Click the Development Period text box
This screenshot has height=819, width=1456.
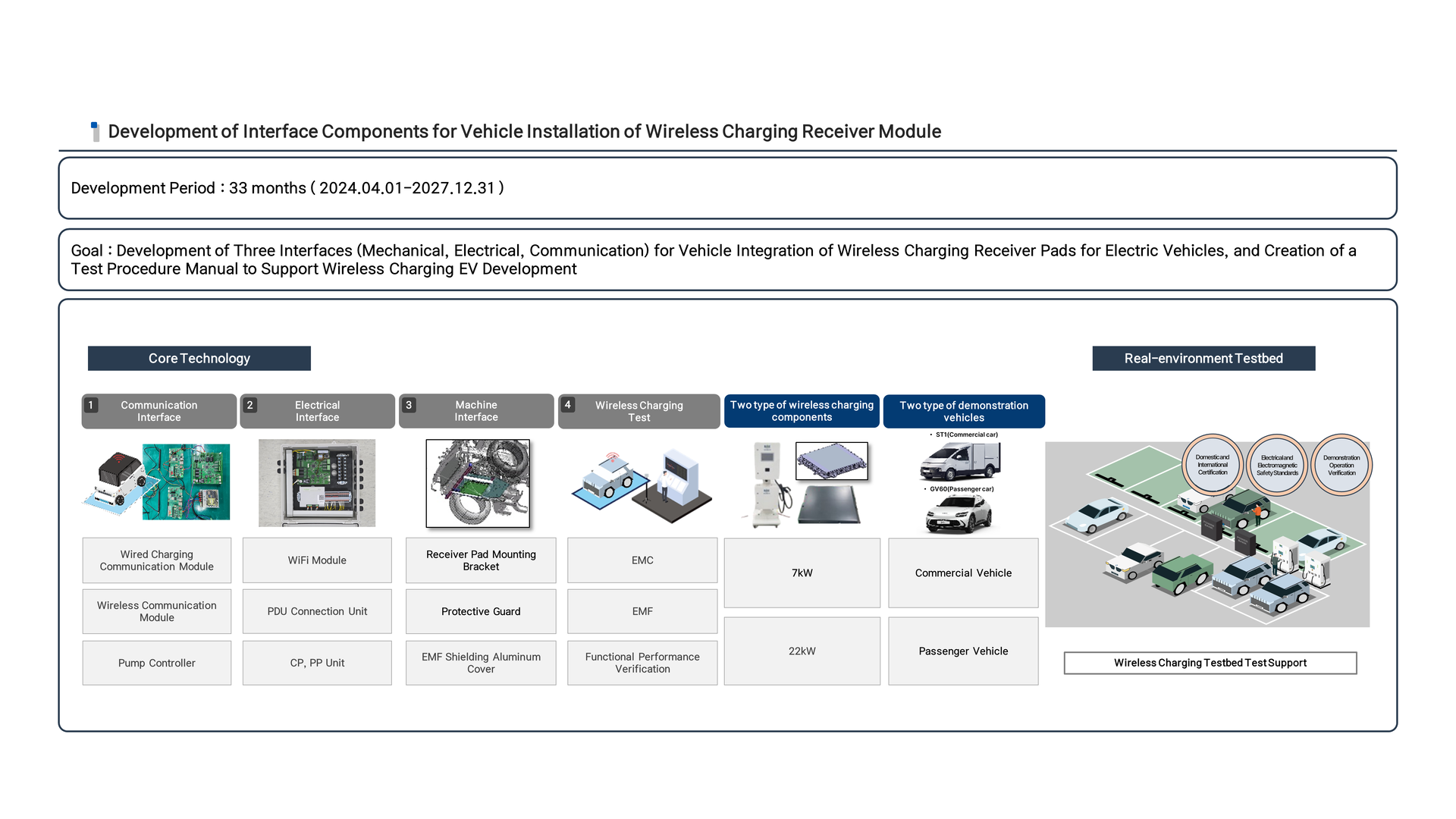(727, 188)
